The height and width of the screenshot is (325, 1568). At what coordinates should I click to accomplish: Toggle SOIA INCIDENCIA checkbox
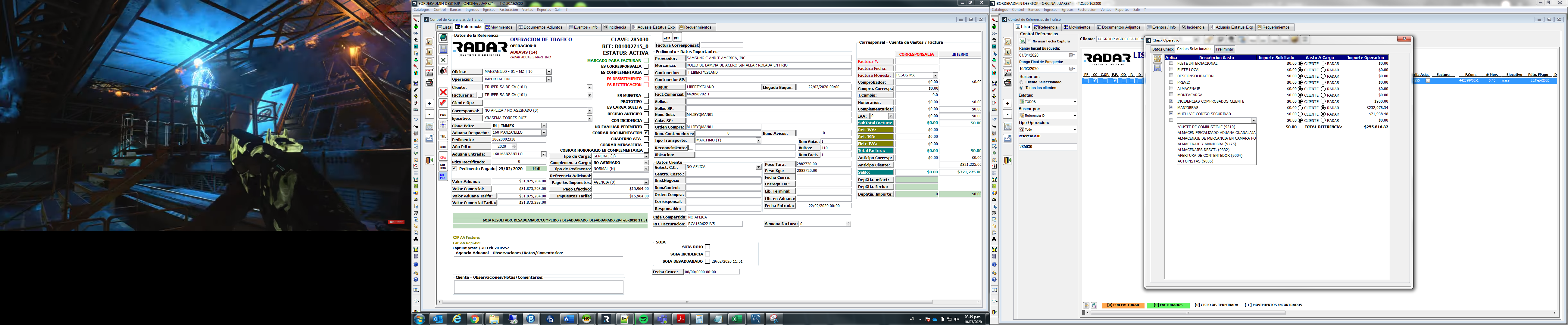pyautogui.click(x=707, y=254)
